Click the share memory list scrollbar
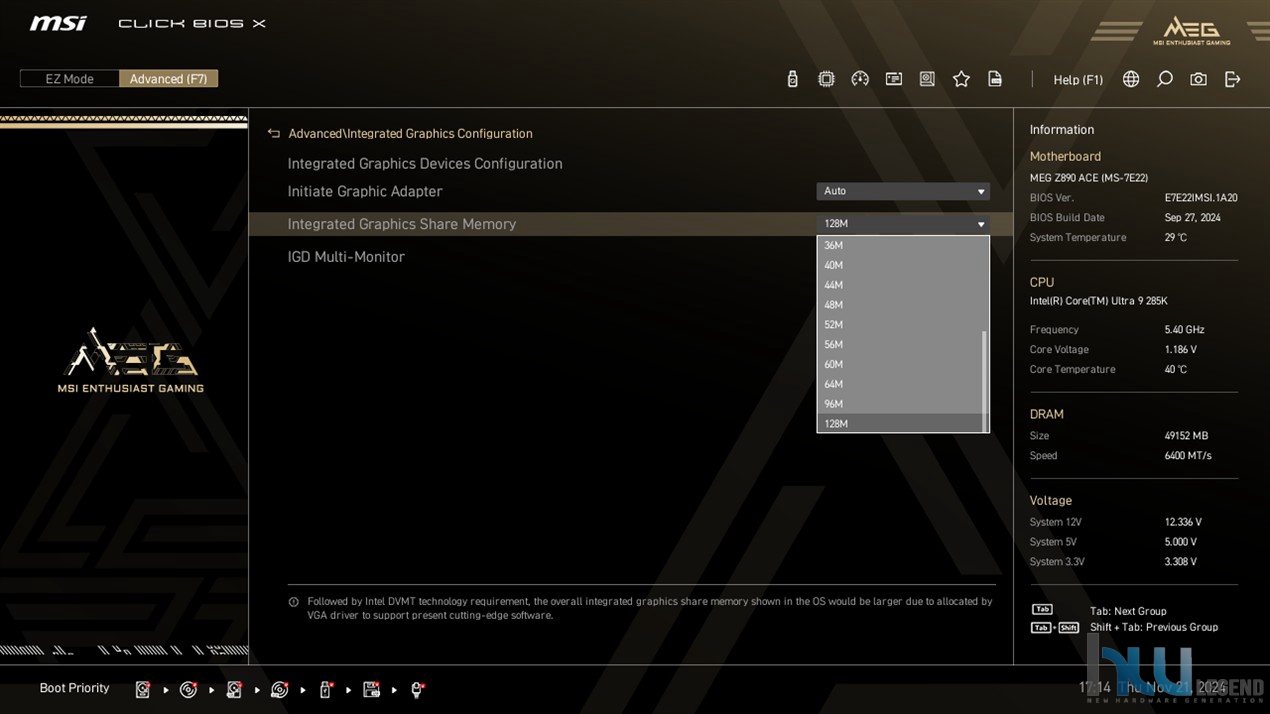The width and height of the screenshot is (1270, 714). (x=985, y=380)
